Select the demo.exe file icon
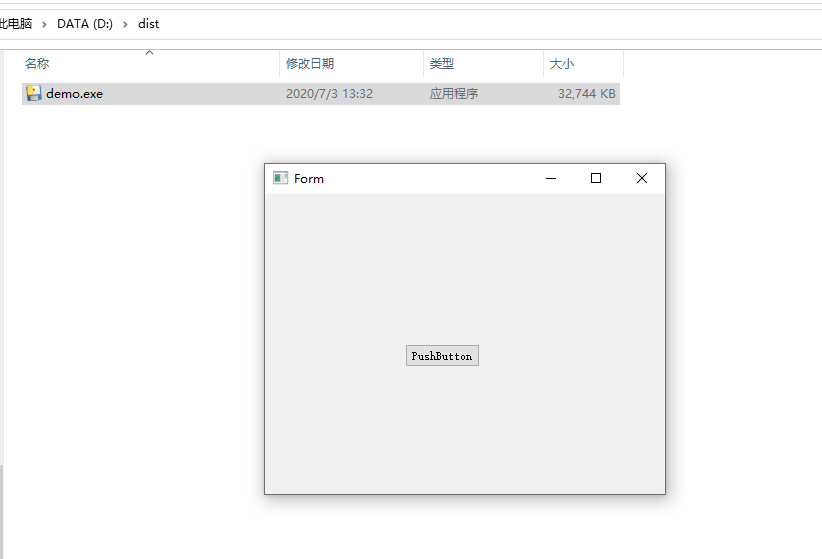This screenshot has width=822, height=559. coord(34,93)
